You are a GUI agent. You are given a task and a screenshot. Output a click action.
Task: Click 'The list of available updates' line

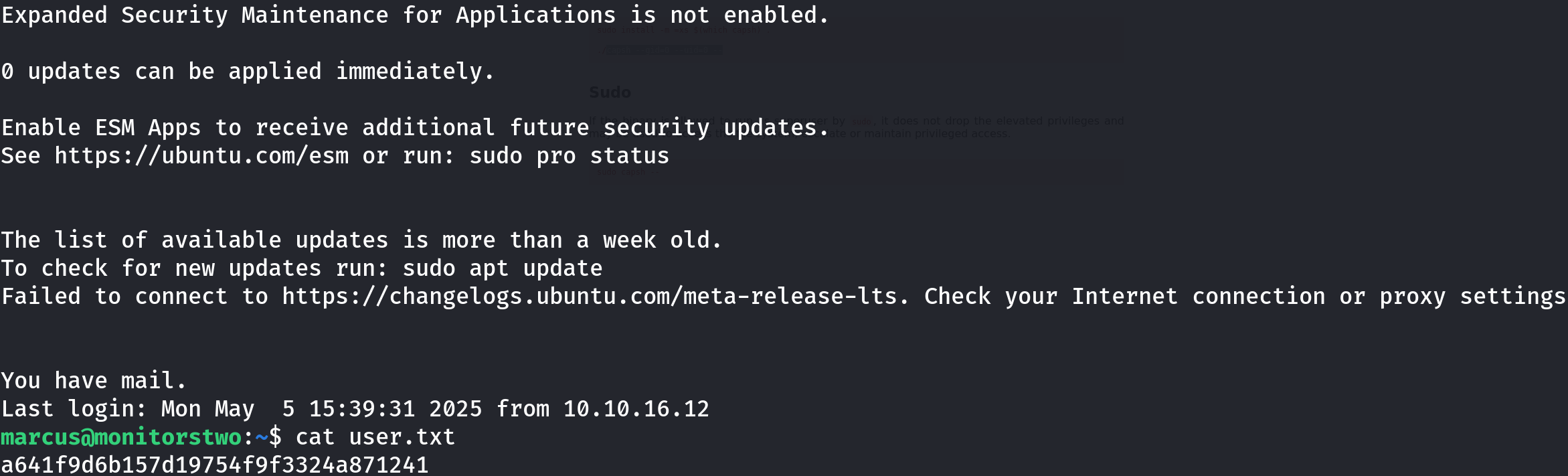tap(361, 240)
